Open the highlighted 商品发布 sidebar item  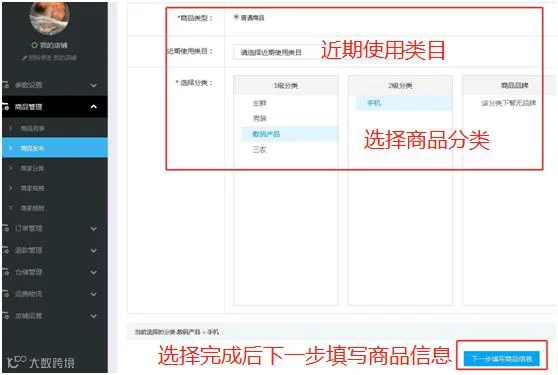tap(55, 148)
